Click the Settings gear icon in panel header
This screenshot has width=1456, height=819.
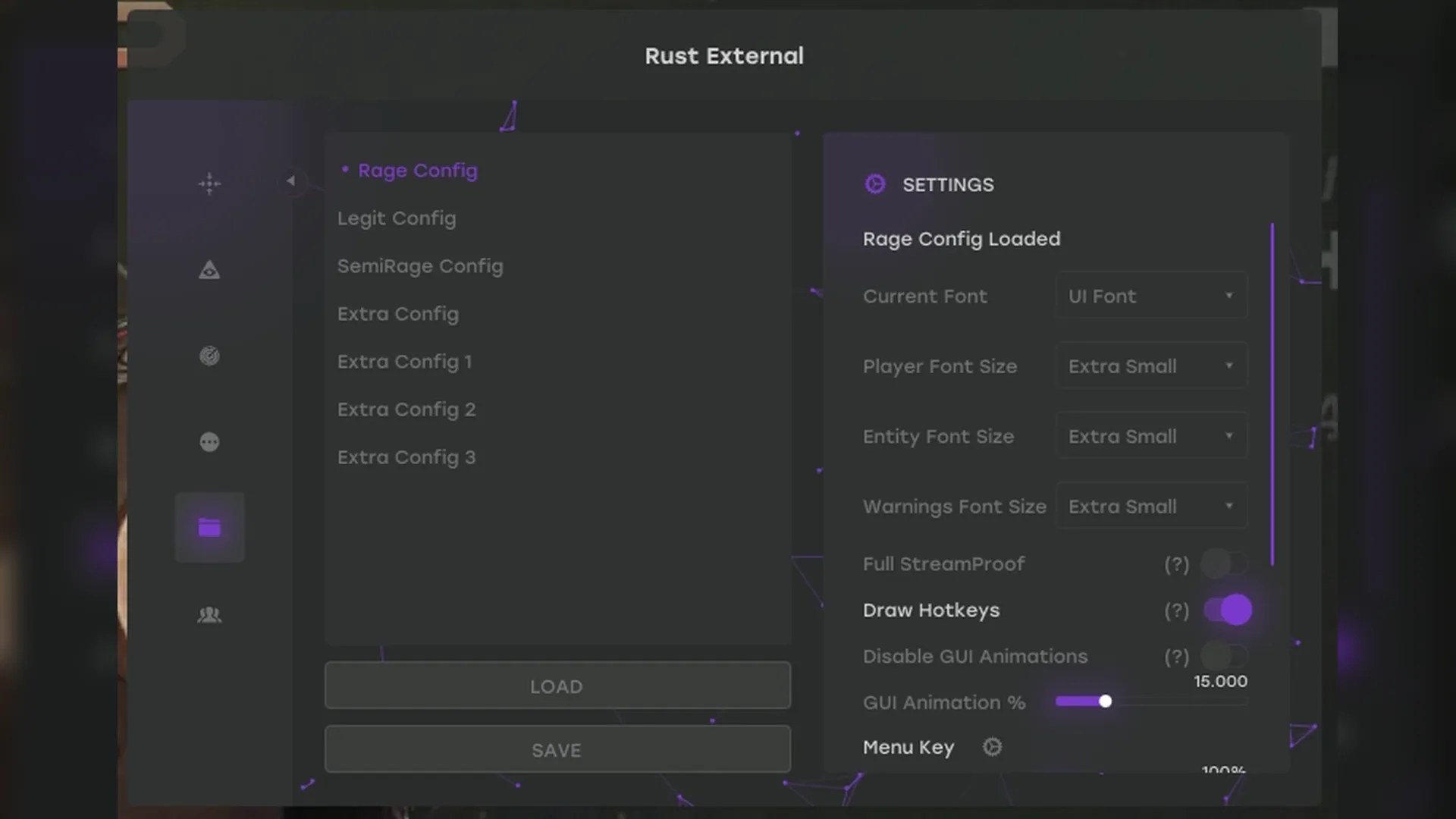875,184
